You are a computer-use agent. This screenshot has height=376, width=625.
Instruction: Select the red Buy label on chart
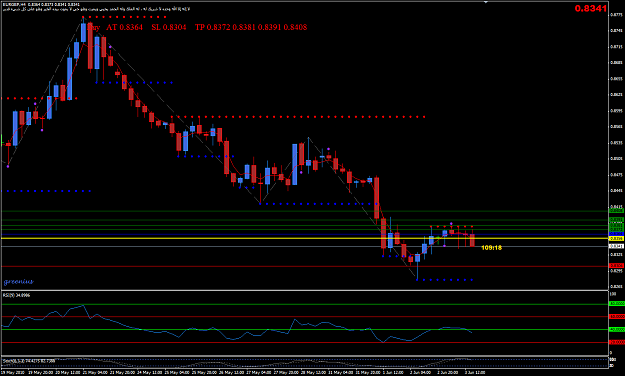94,27
